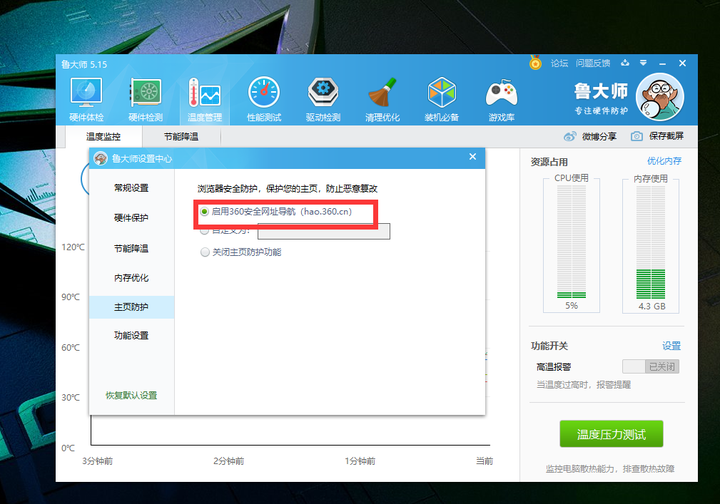Click the custom homepage URL input field
The width and height of the screenshot is (720, 504).
(x=324, y=231)
